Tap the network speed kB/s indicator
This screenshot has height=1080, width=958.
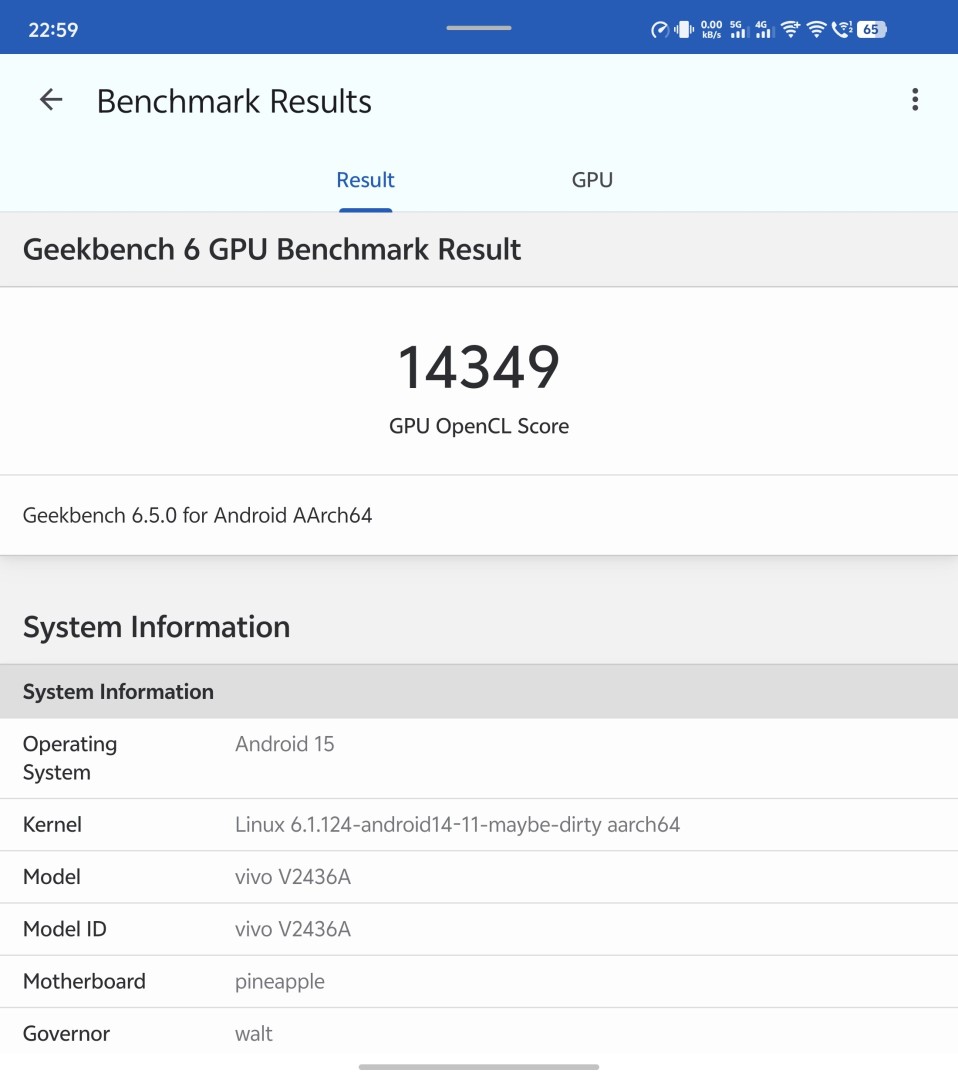tap(711, 30)
